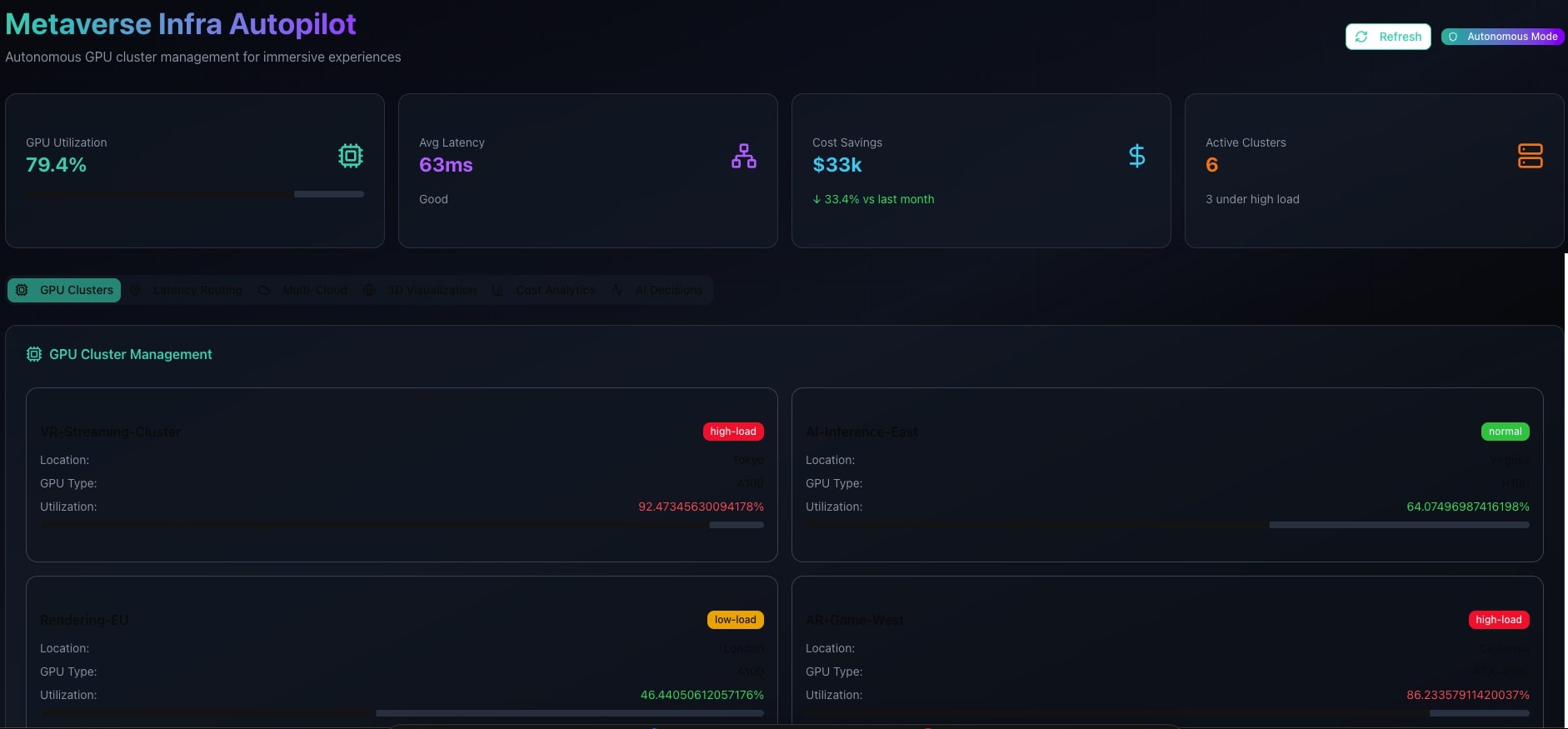Click the VR-Streaming-Cluster utilization bar
1568x729 pixels.
pos(402,525)
